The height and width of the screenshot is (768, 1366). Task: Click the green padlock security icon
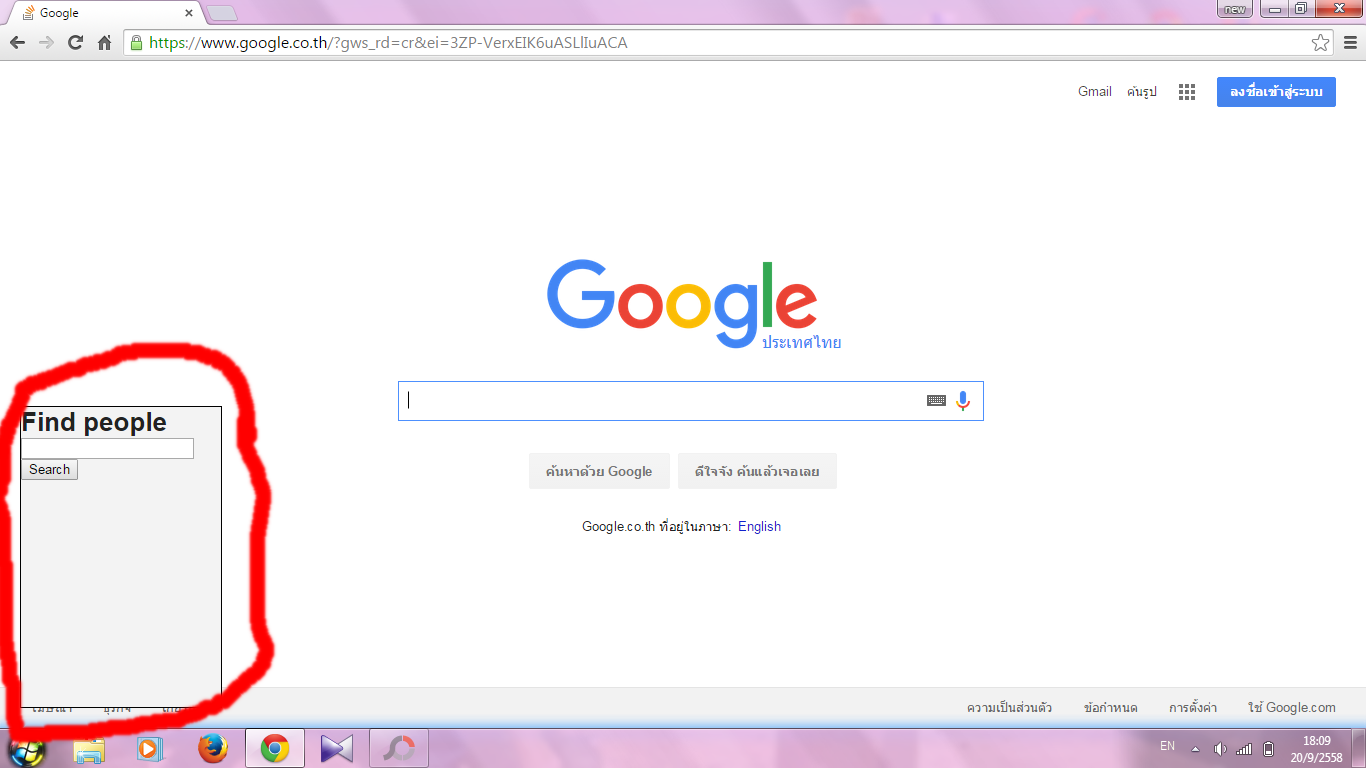pyautogui.click(x=136, y=43)
